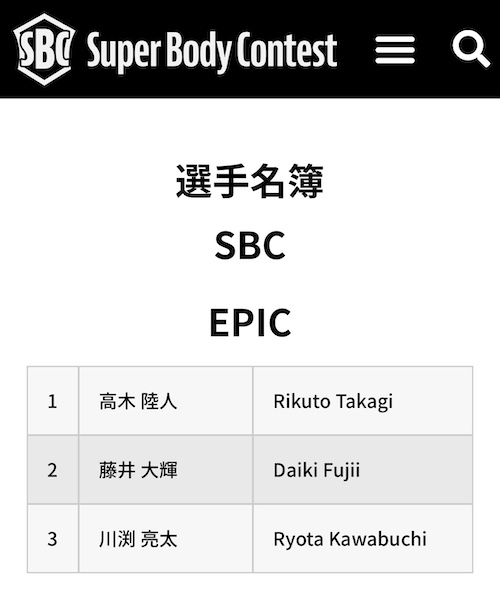This screenshot has width=500, height=616.
Task: Click Rikuto Takagi in the table
Action: (333, 402)
